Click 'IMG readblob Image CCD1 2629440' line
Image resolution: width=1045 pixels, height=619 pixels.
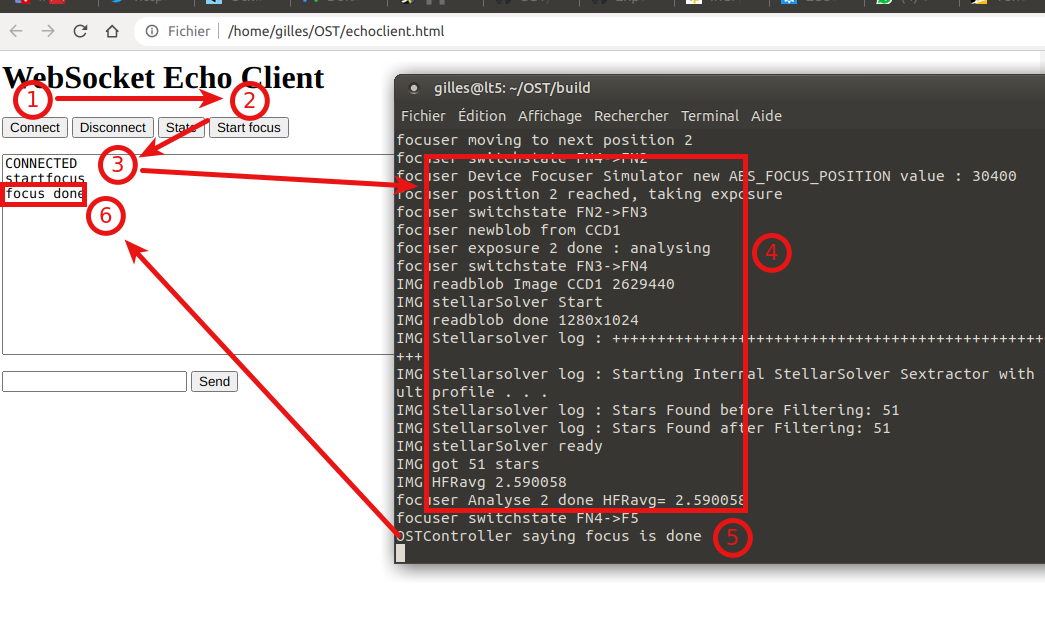click(535, 284)
